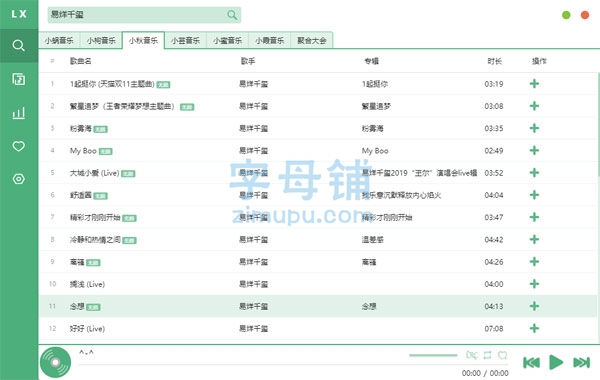Select the song title My Boo
Screen dimensions: 600x380
pyautogui.click(x=83, y=150)
